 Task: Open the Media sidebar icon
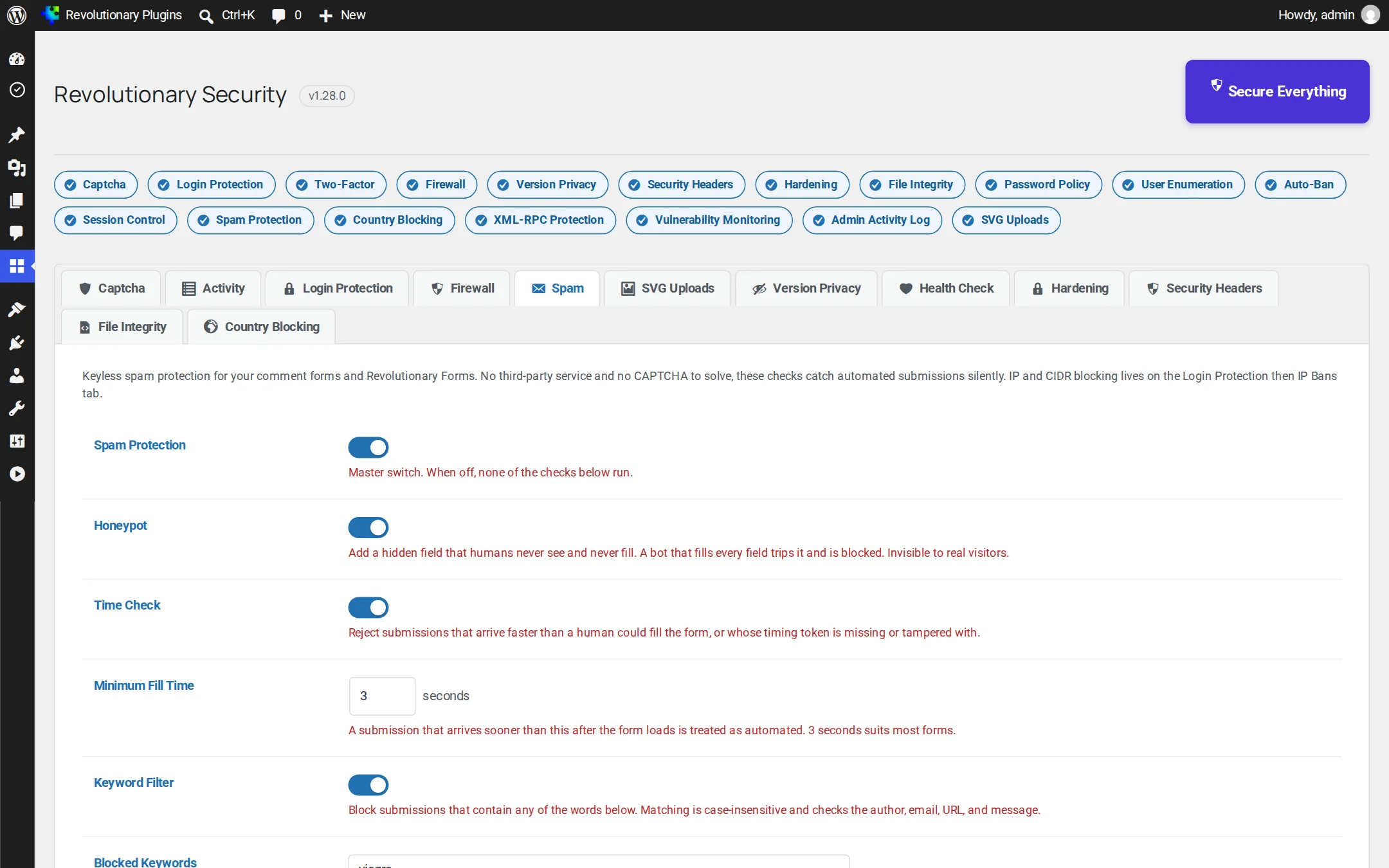(17, 168)
